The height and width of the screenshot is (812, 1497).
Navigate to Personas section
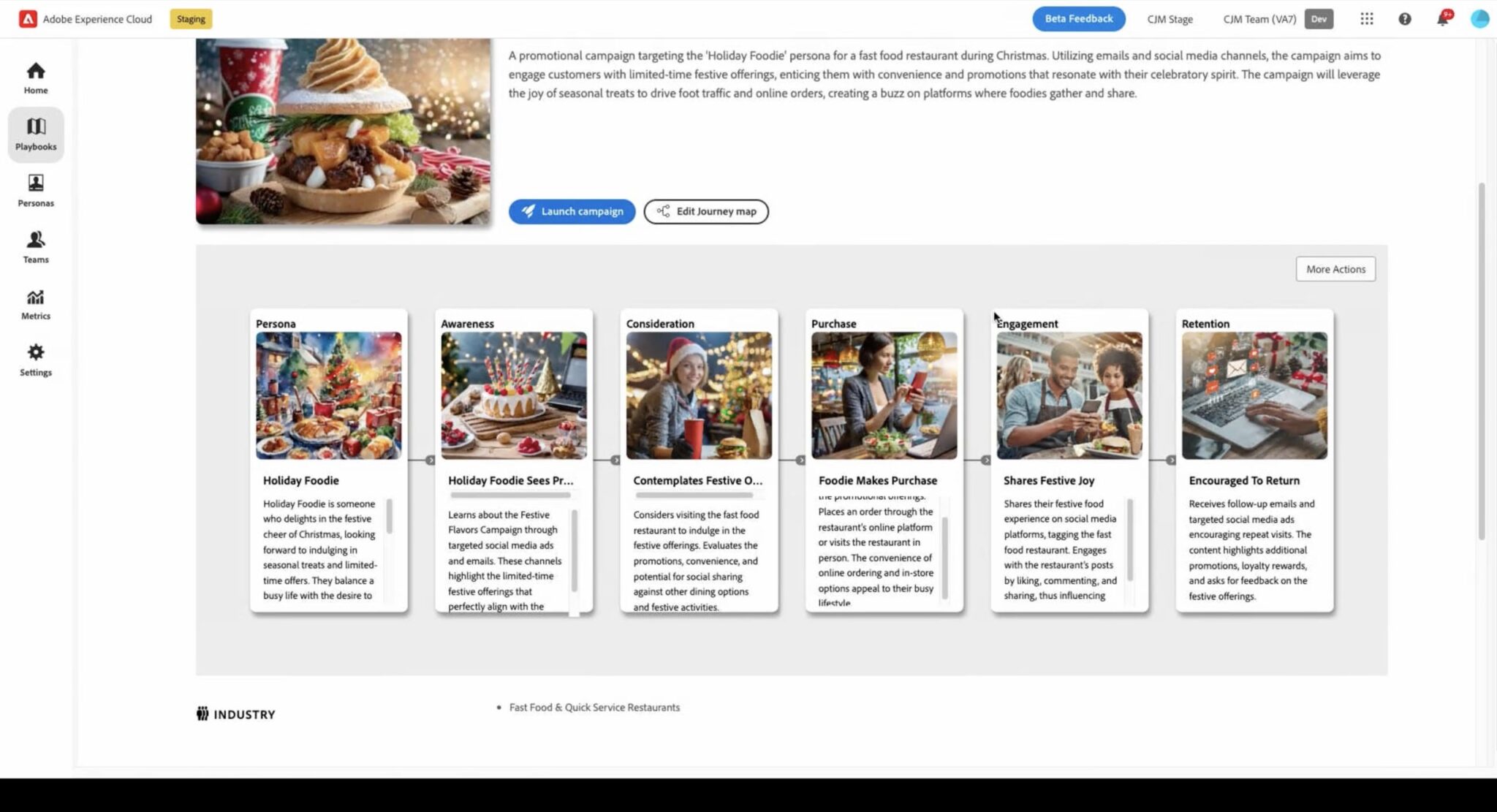pos(35,190)
